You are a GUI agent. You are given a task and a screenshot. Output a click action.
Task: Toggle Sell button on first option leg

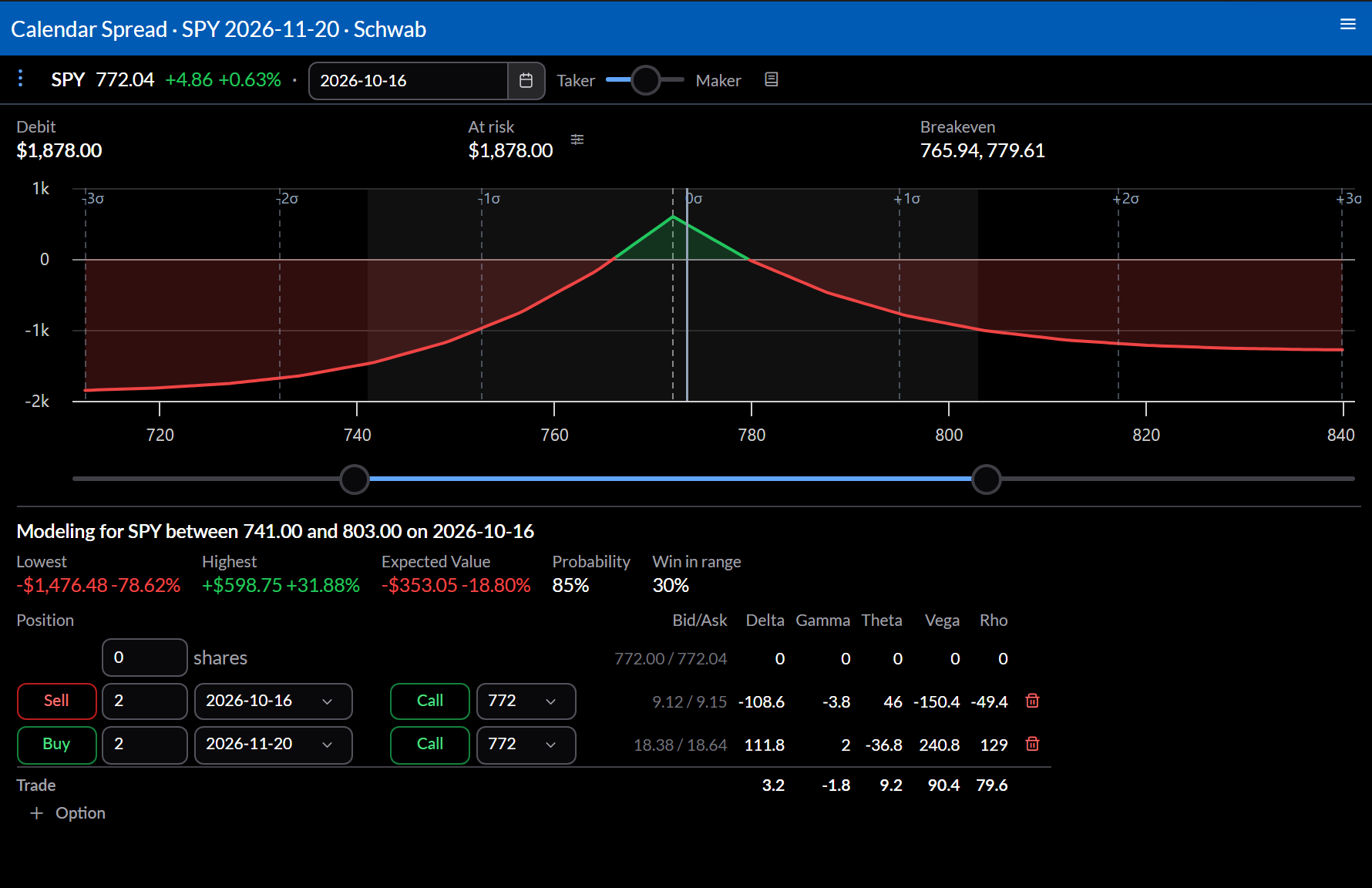pos(57,701)
